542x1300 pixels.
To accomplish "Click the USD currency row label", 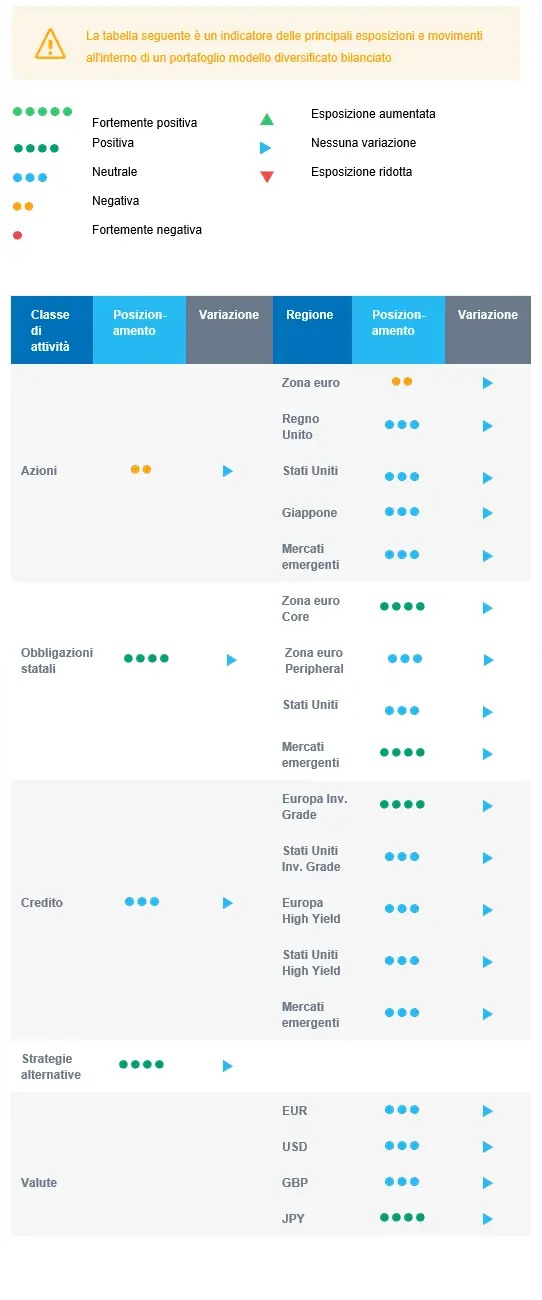I will tap(295, 1147).
